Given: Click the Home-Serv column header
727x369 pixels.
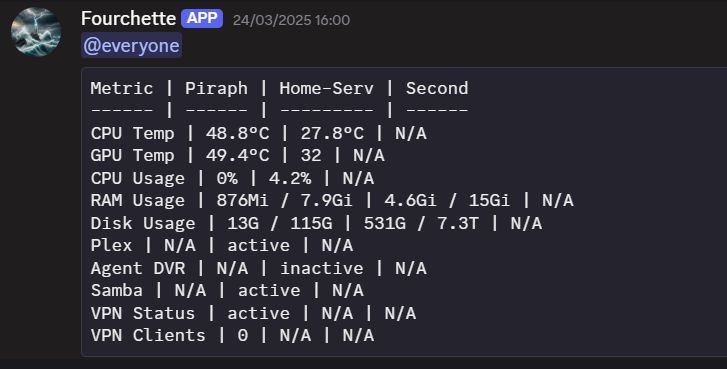Looking at the screenshot, I should (326, 89).
